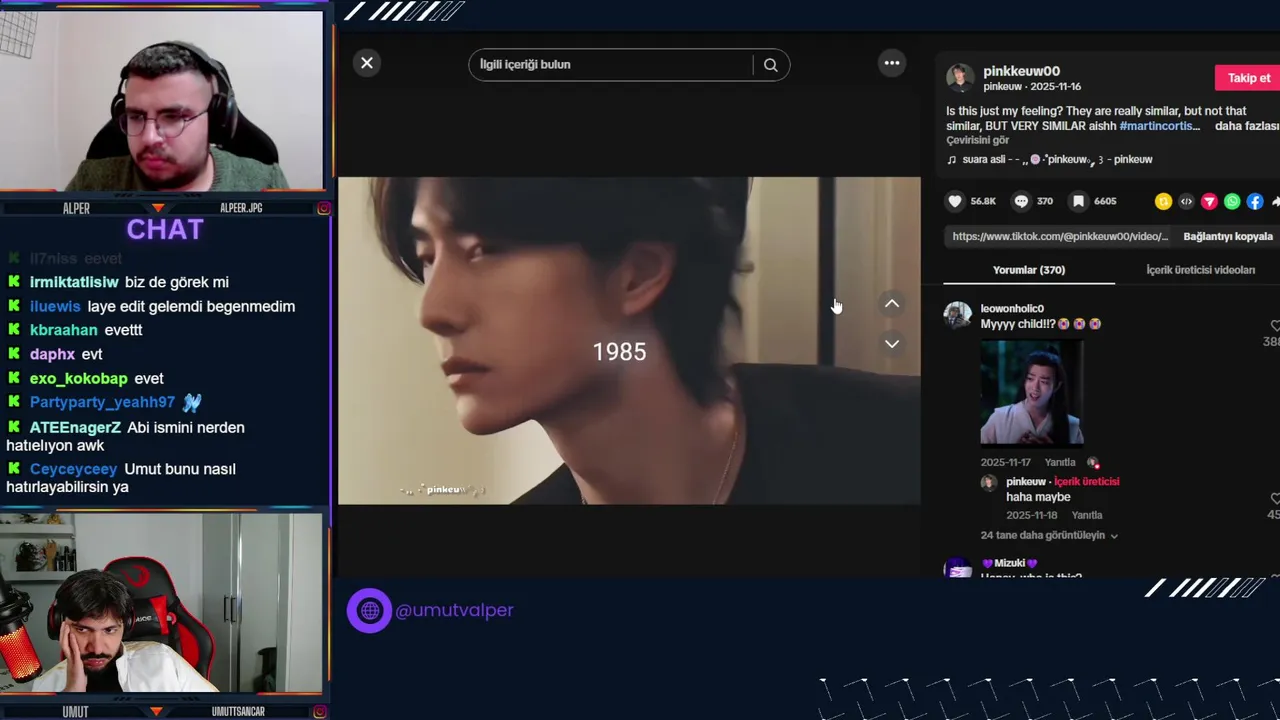This screenshot has width=1280, height=720.
Task: Like leowonholic0's comment heart
Action: (1275, 326)
